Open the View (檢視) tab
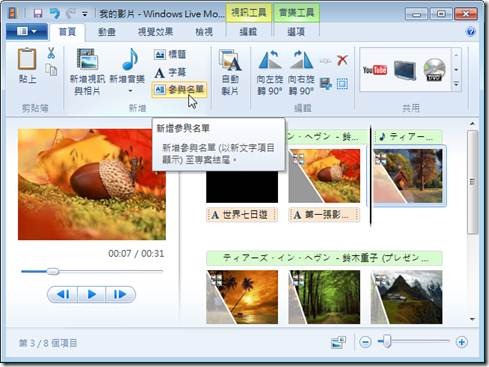This screenshot has height=367, width=489. coord(204,32)
